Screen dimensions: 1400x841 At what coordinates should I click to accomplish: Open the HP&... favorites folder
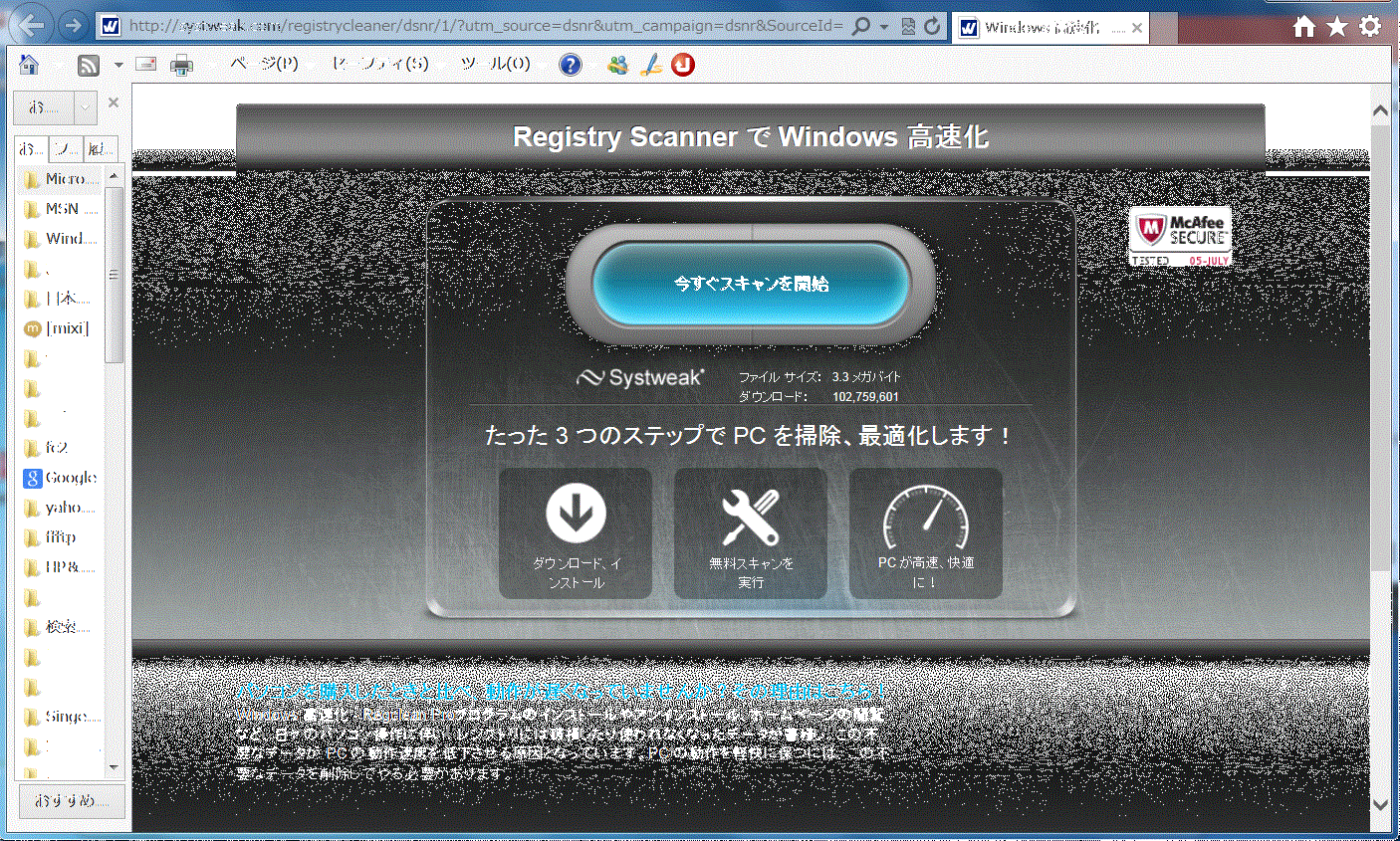[x=62, y=567]
